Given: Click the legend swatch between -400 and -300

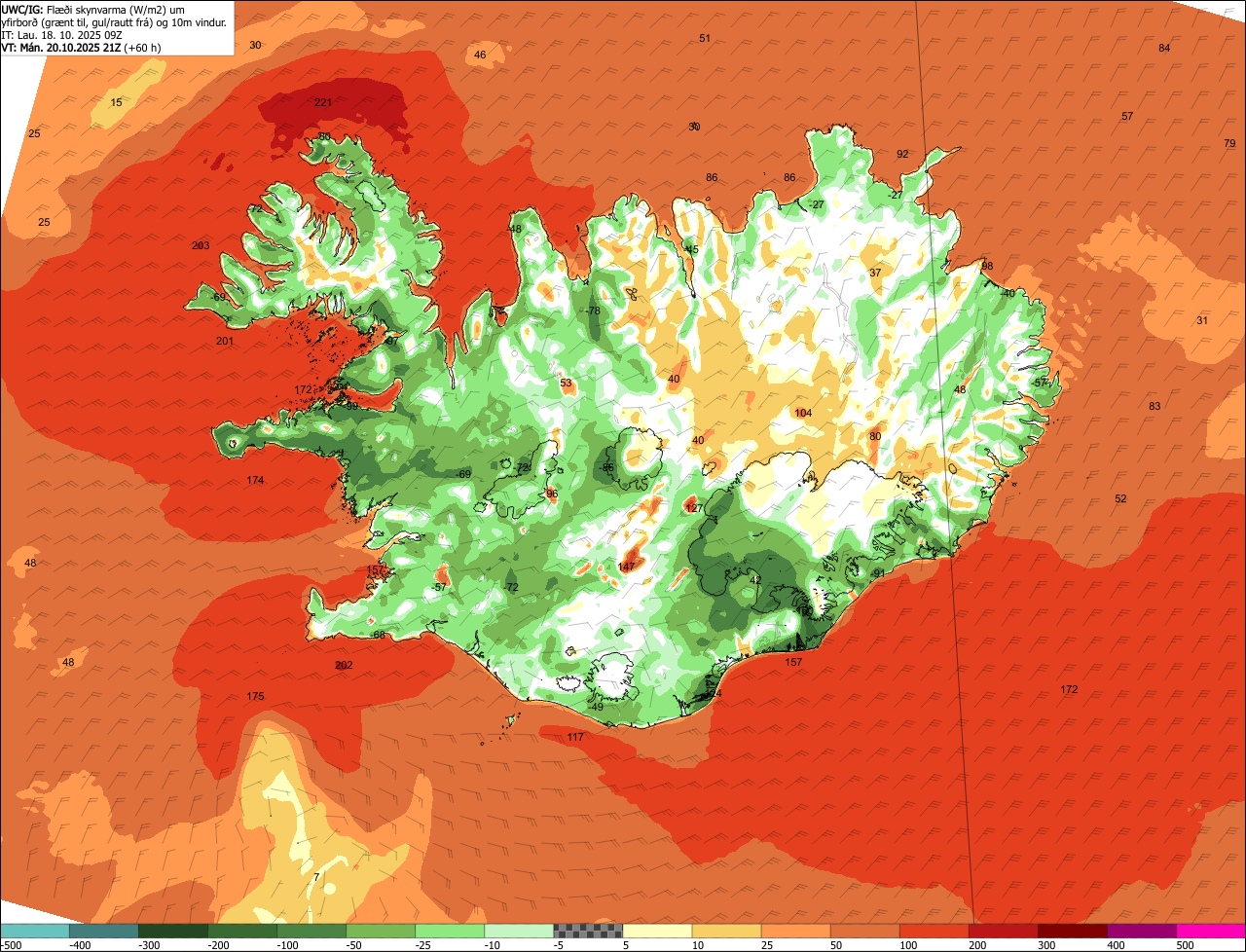Looking at the screenshot, I should [x=104, y=931].
